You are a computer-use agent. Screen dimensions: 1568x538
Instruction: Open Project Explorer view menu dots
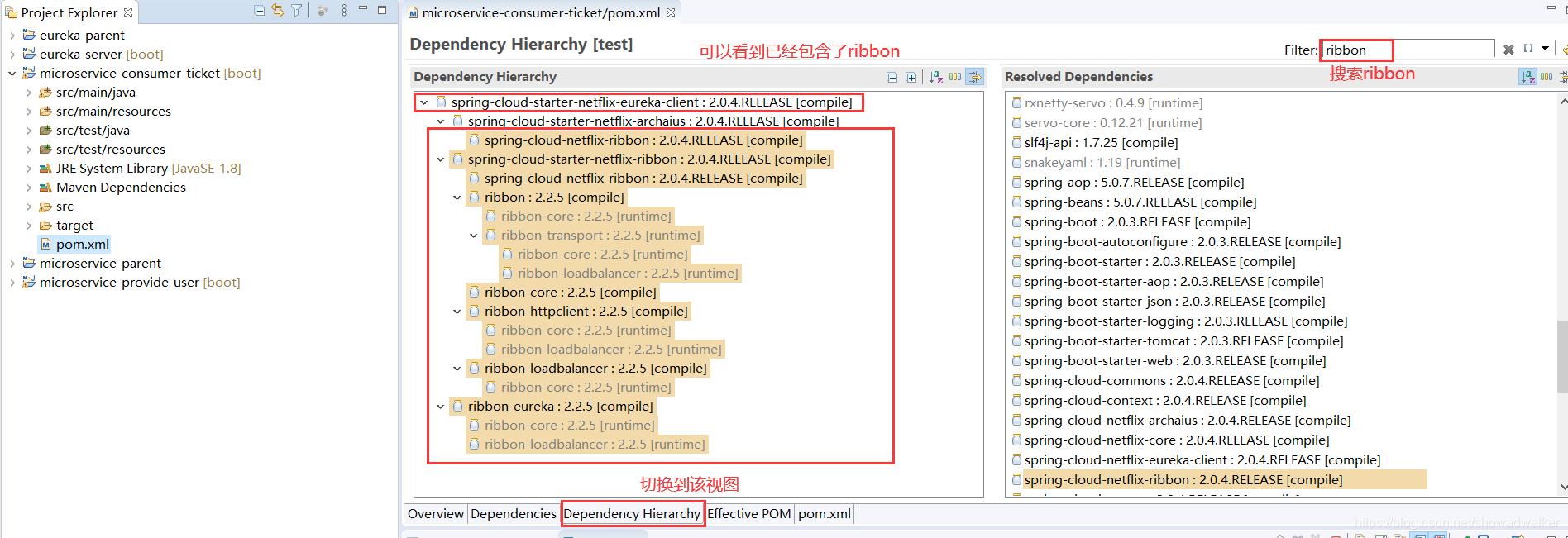click(x=344, y=11)
